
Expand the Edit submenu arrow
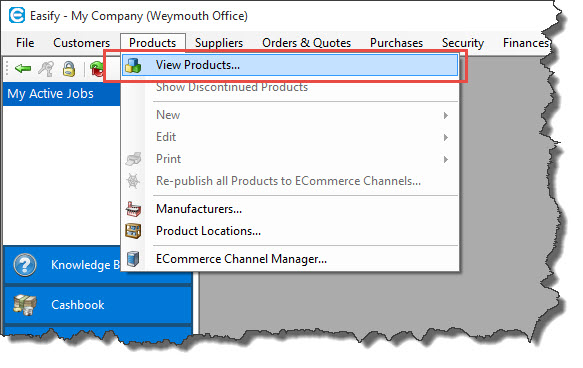445,138
